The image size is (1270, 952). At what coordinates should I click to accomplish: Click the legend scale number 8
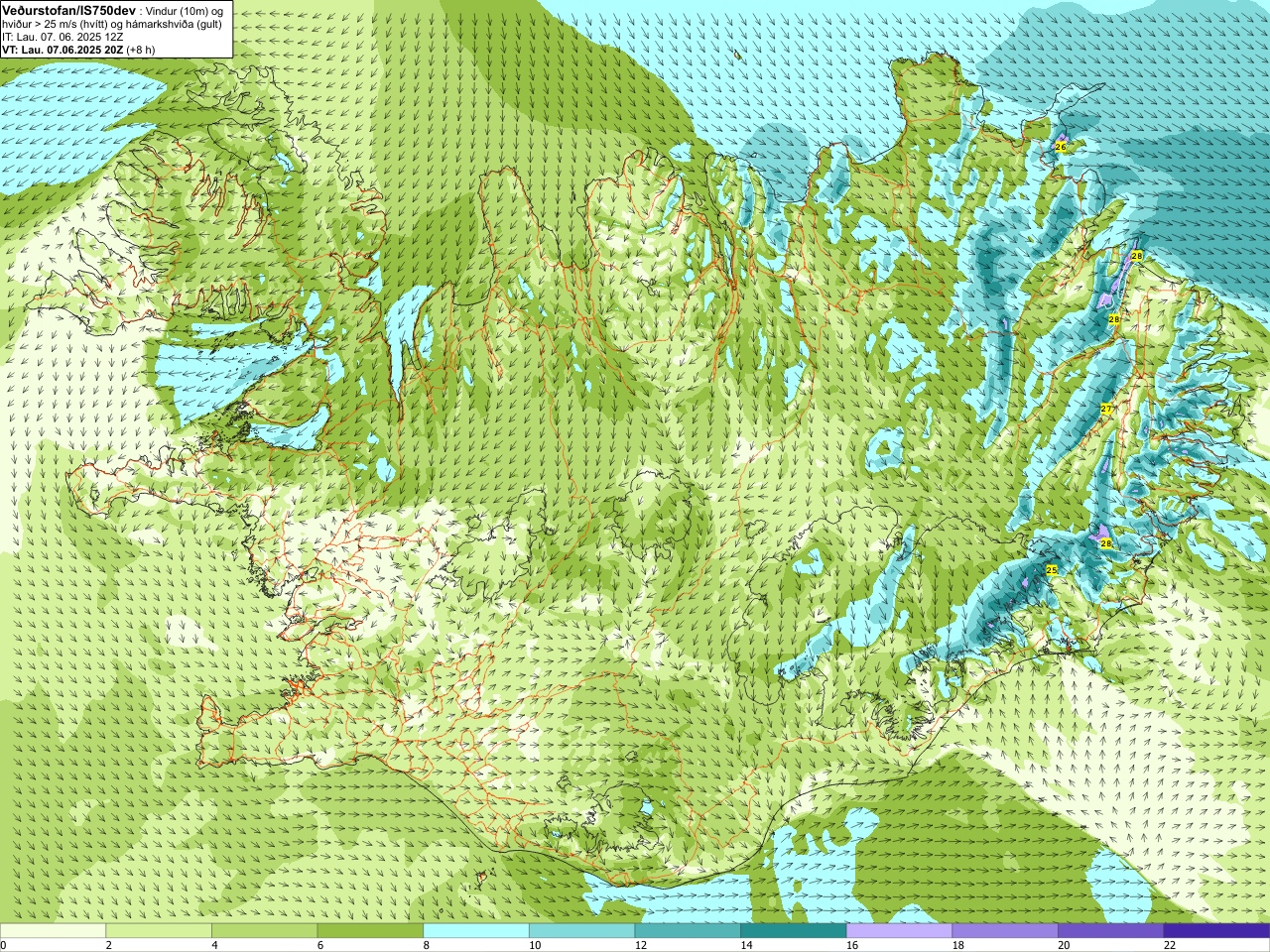point(427,945)
